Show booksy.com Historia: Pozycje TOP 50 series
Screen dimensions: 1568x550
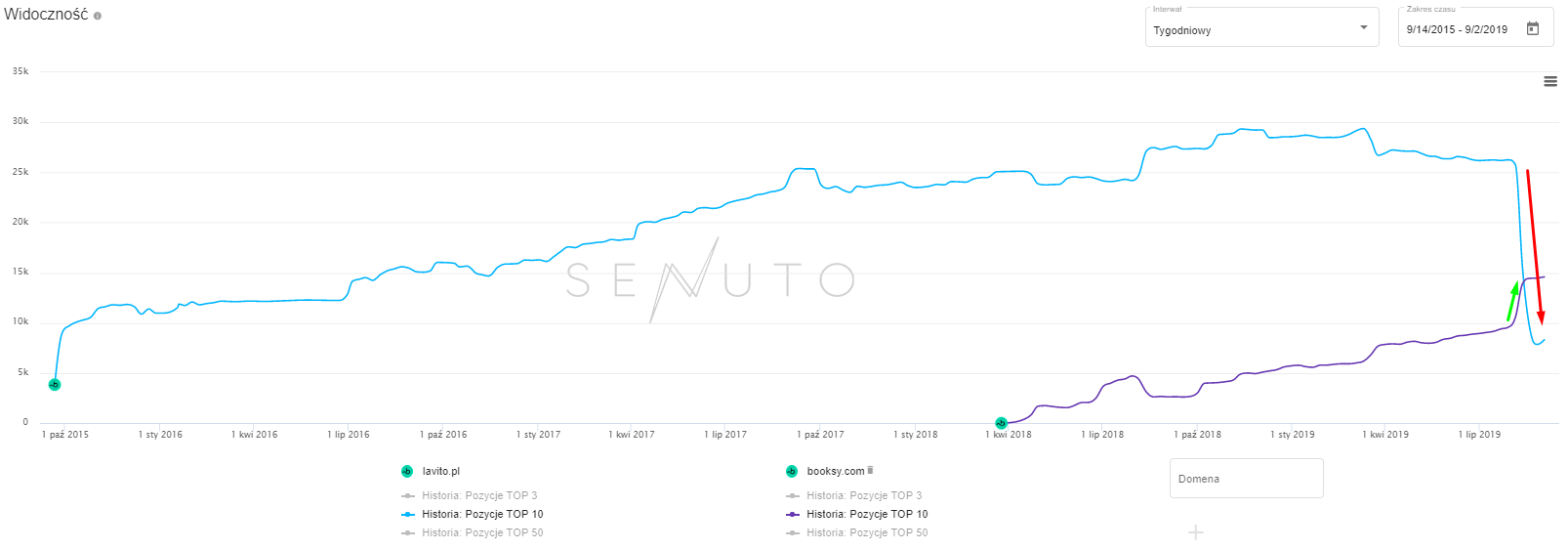click(867, 532)
